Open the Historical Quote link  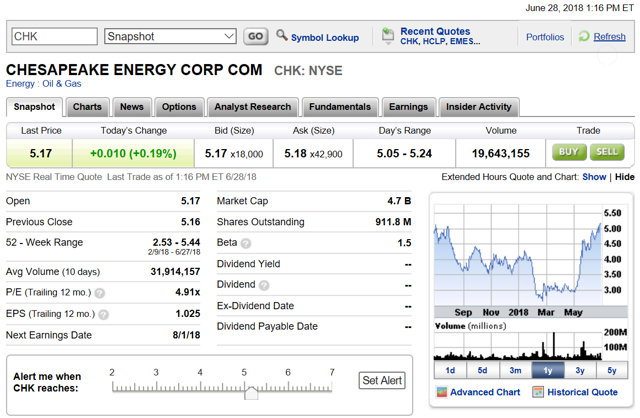pos(582,392)
